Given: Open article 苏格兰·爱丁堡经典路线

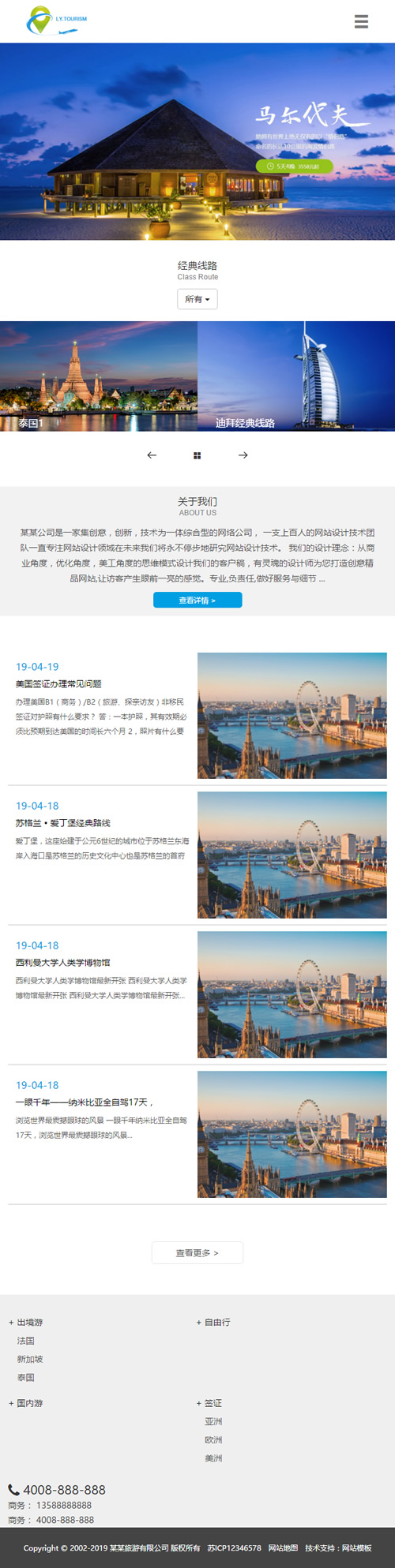Looking at the screenshot, I should point(63,823).
